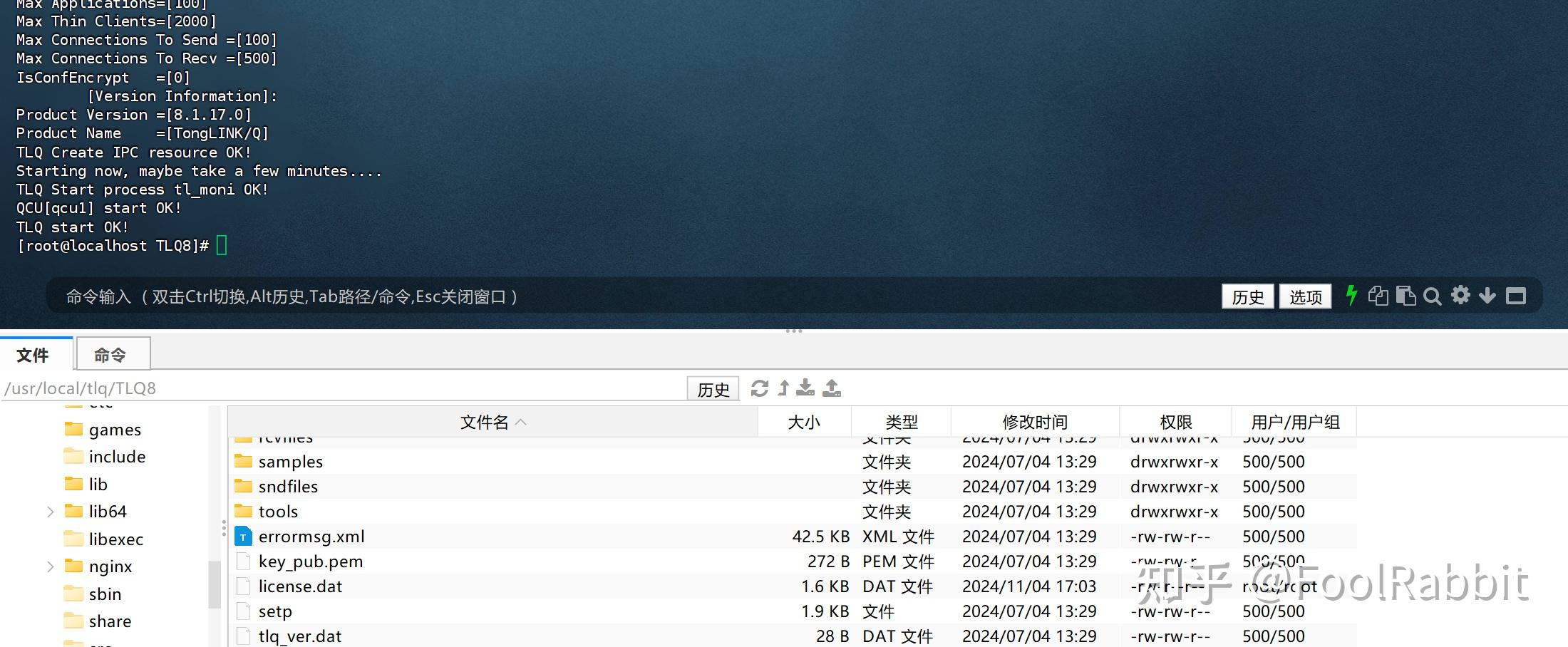The image size is (1568, 647).
Task: Select the paste icon in the command bar
Action: [1405, 296]
